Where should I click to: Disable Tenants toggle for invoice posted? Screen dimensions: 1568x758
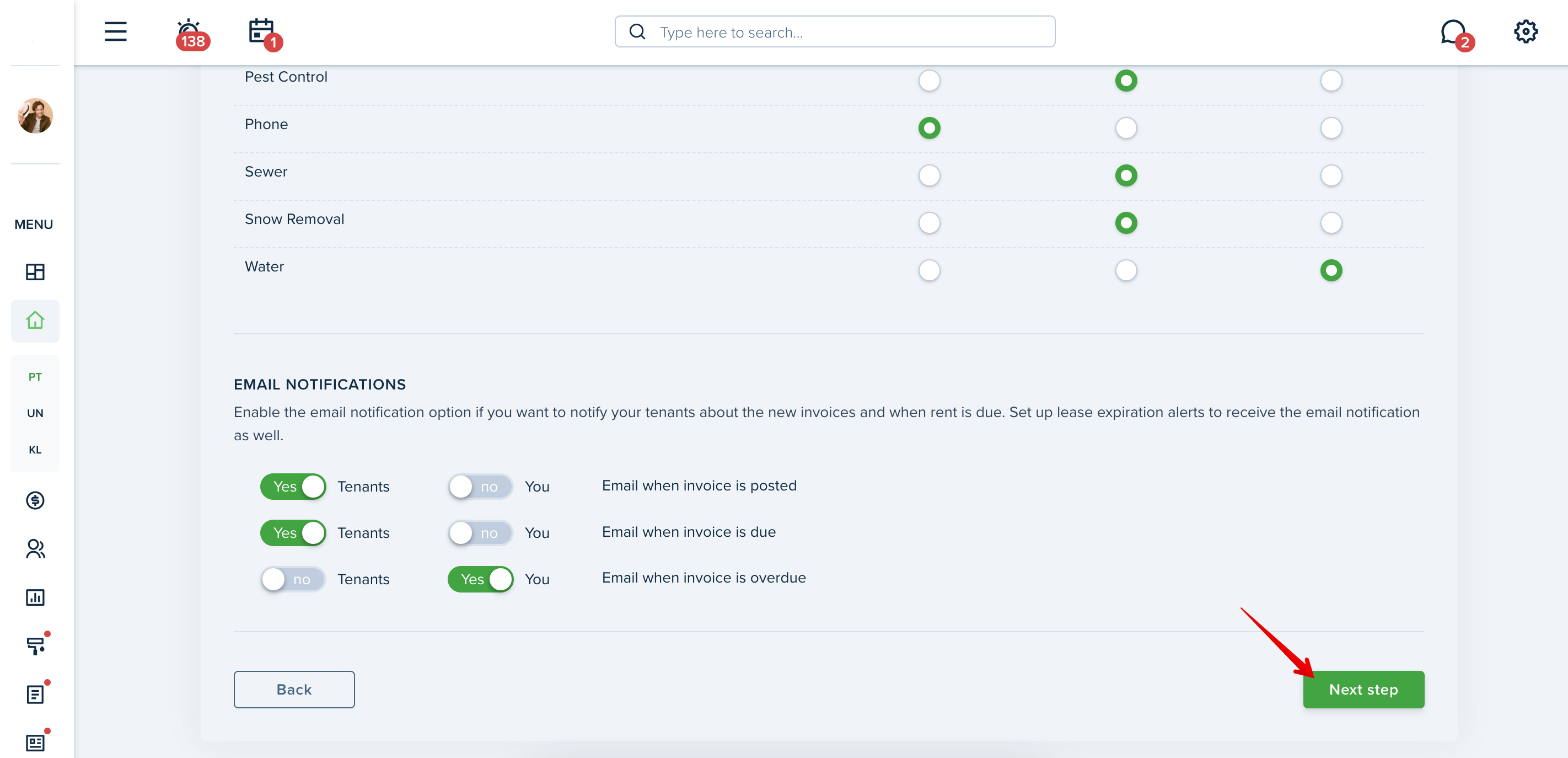tap(293, 487)
